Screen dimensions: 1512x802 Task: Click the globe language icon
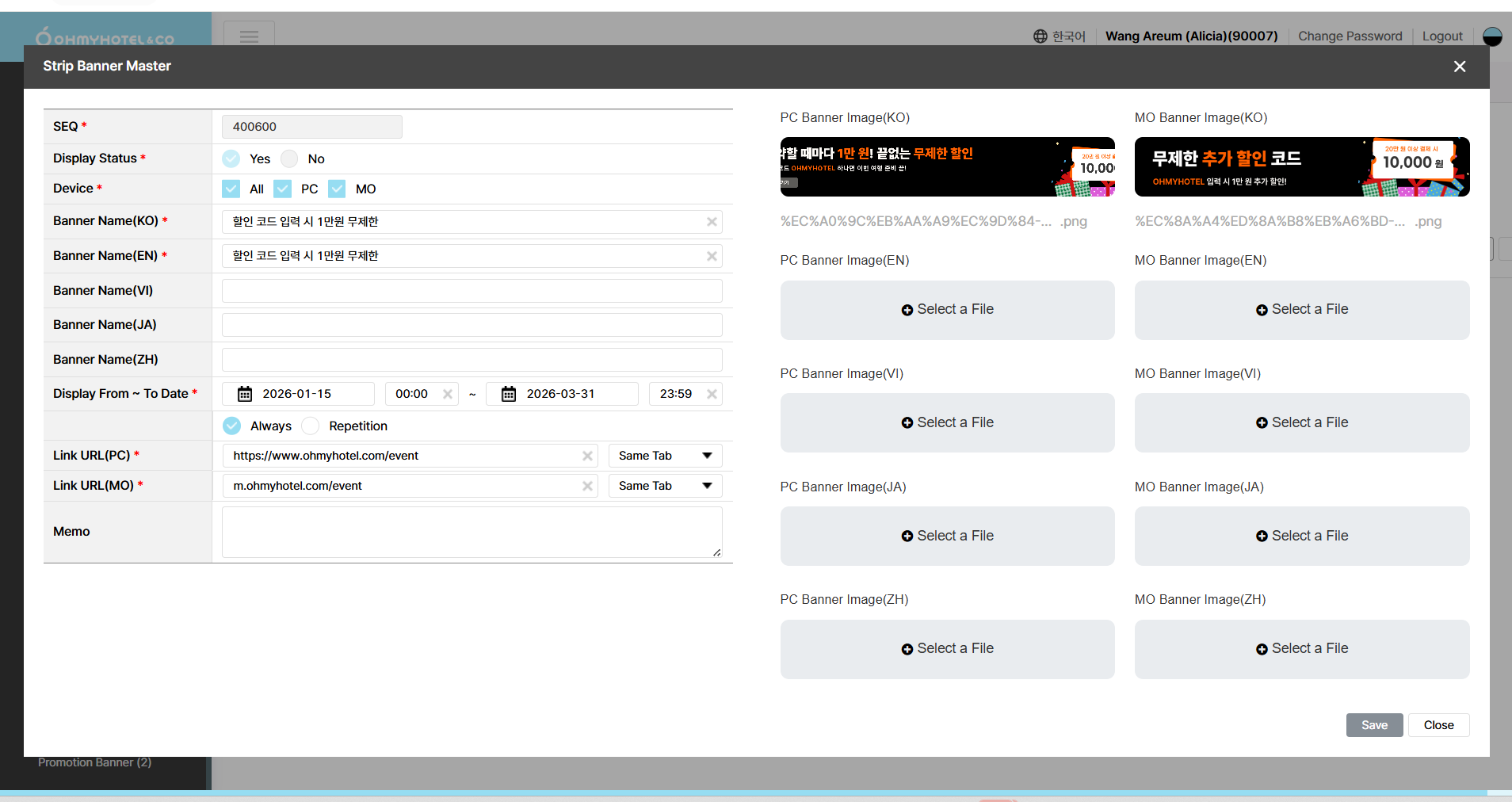[x=1040, y=36]
